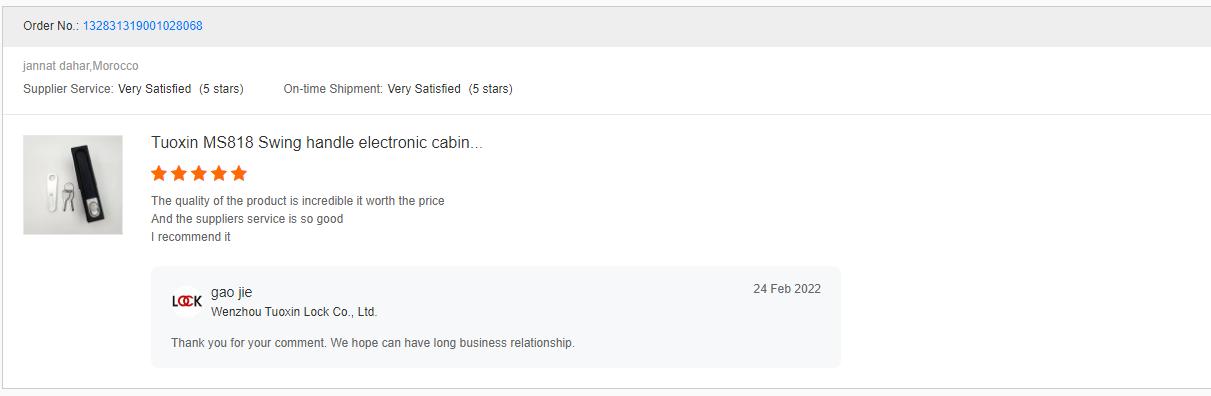Select the second orange rating star
Image resolution: width=1211 pixels, height=396 pixels.
(179, 173)
